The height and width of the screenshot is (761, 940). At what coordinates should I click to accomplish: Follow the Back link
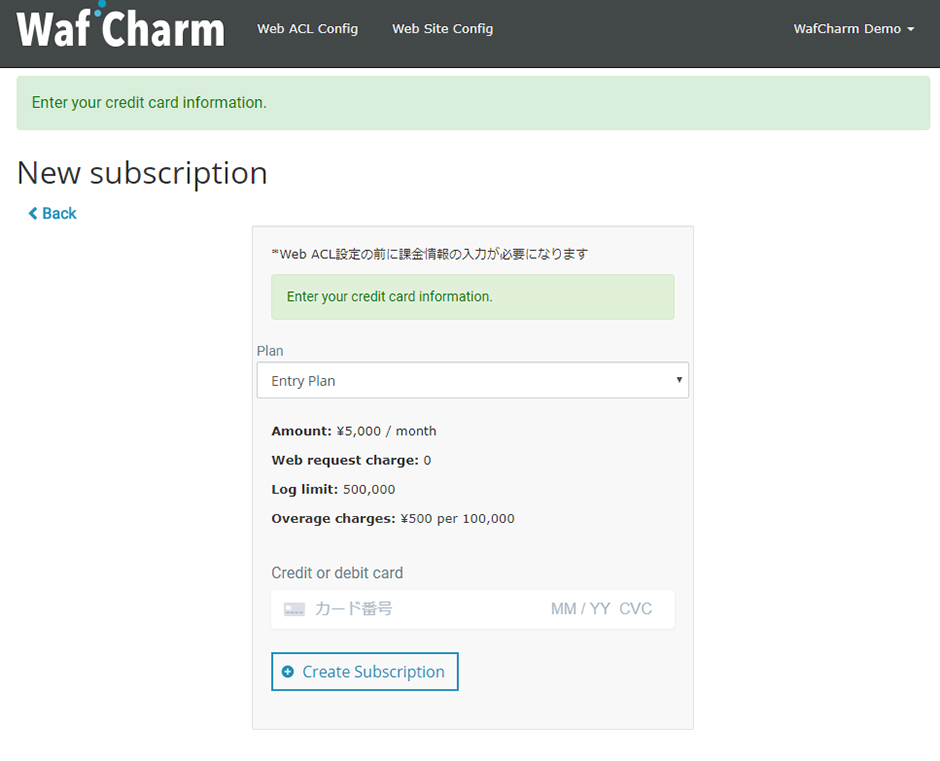tap(59, 213)
